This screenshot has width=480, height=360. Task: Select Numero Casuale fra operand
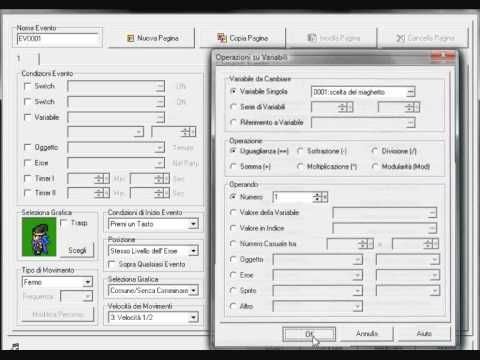(x=233, y=244)
